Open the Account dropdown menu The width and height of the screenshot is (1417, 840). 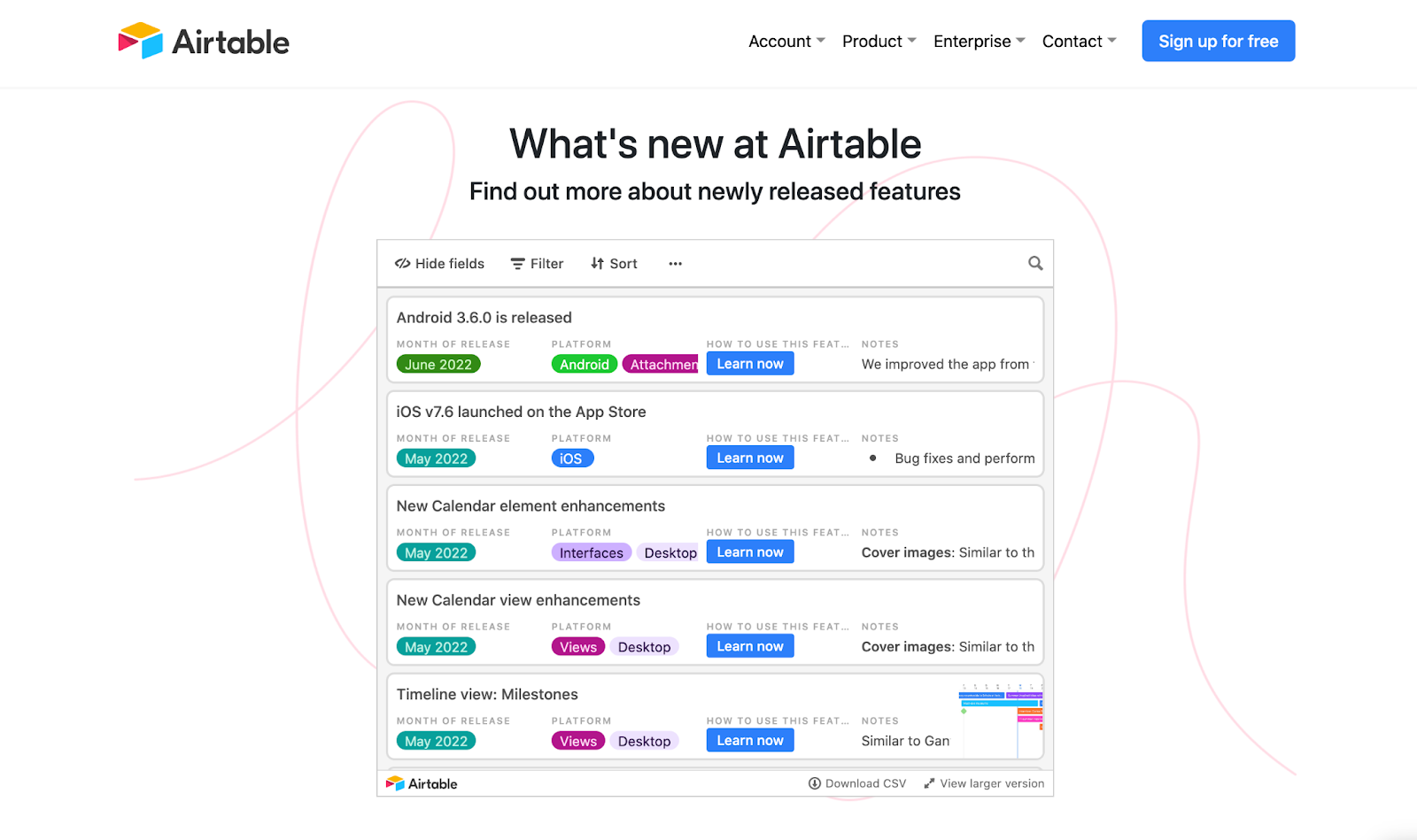coord(786,42)
